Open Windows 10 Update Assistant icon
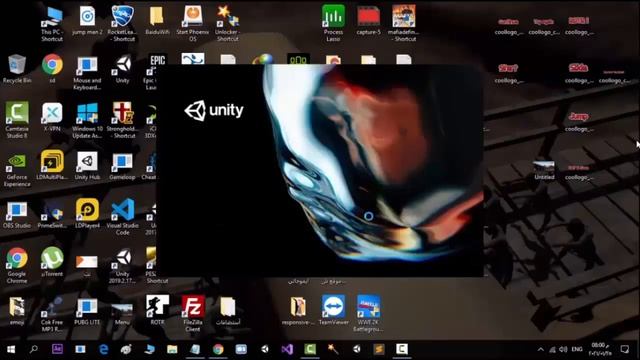The height and width of the screenshot is (360, 640). [x=87, y=120]
